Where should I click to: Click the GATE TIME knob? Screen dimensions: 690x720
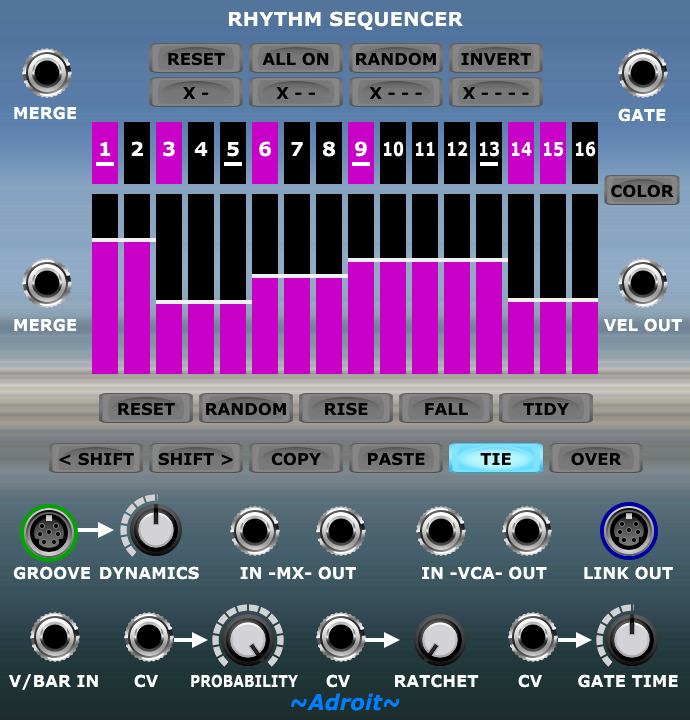[x=631, y=639]
